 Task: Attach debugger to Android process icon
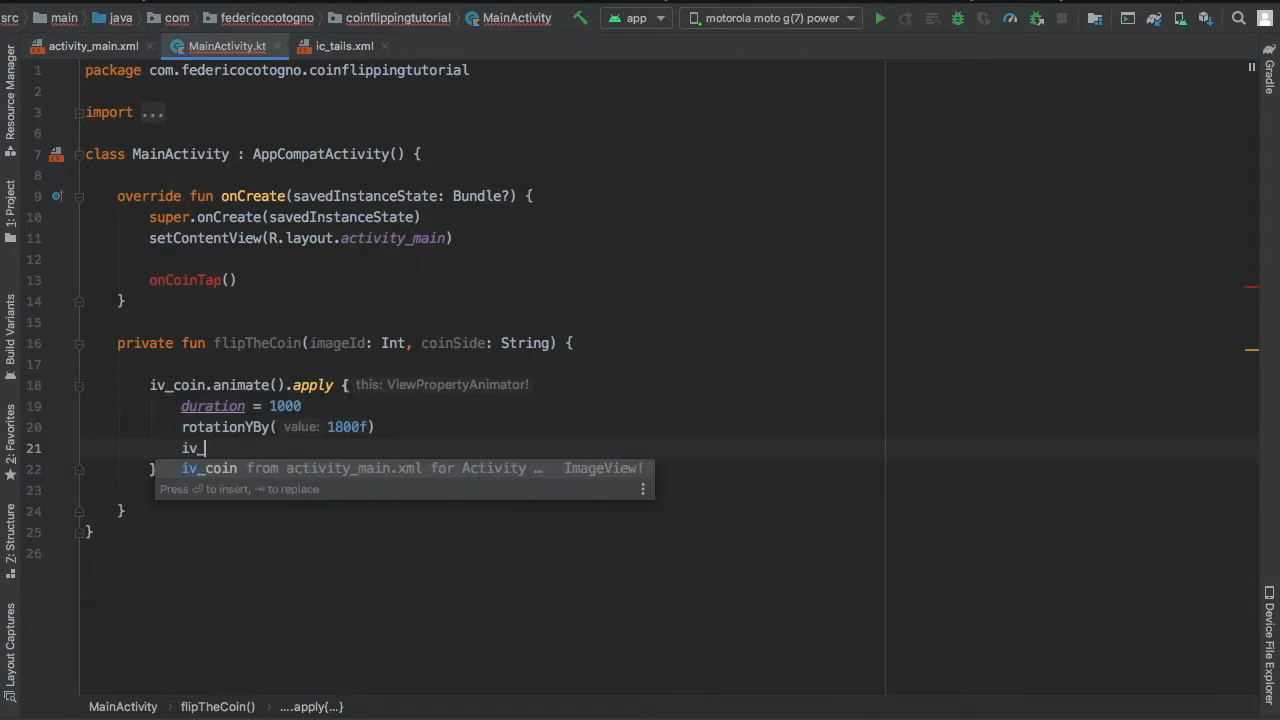[1037, 18]
